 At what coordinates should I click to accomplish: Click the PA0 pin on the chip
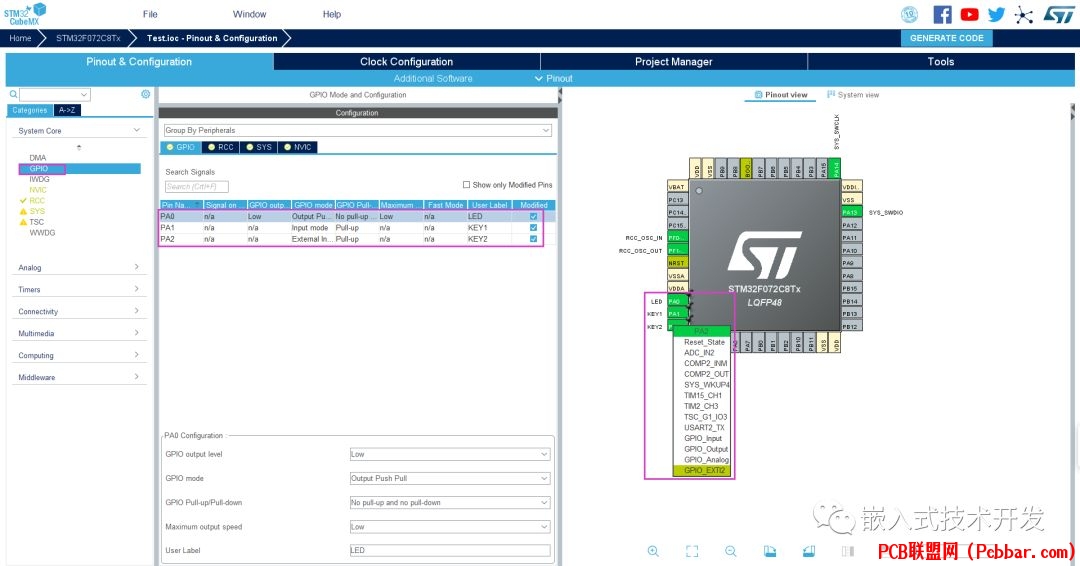pyautogui.click(x=677, y=302)
